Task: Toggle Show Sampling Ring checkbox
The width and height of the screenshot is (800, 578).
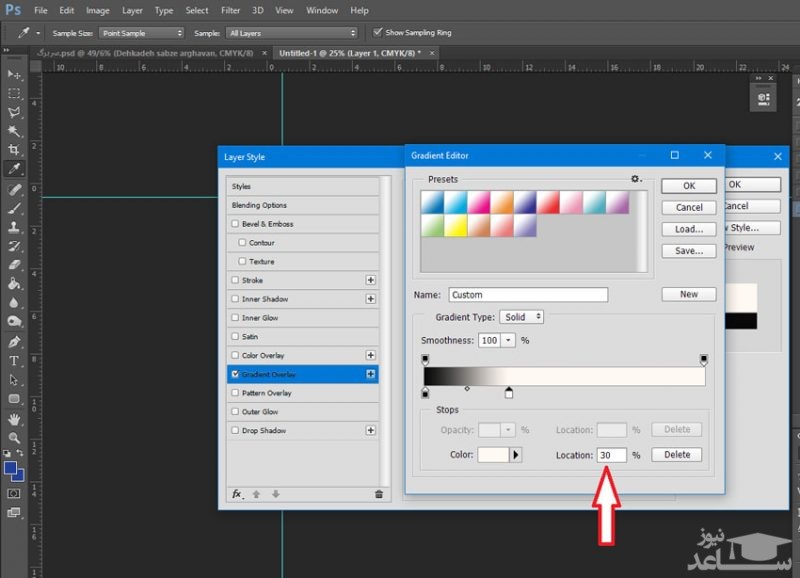Action: (x=376, y=32)
